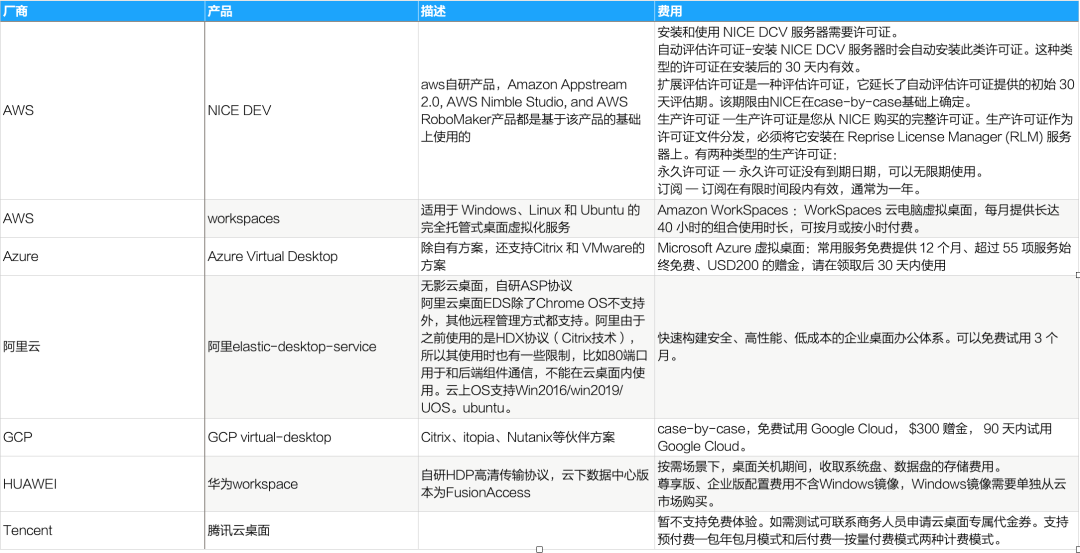Select the 'Azure' vendor cell

[x=103, y=257]
